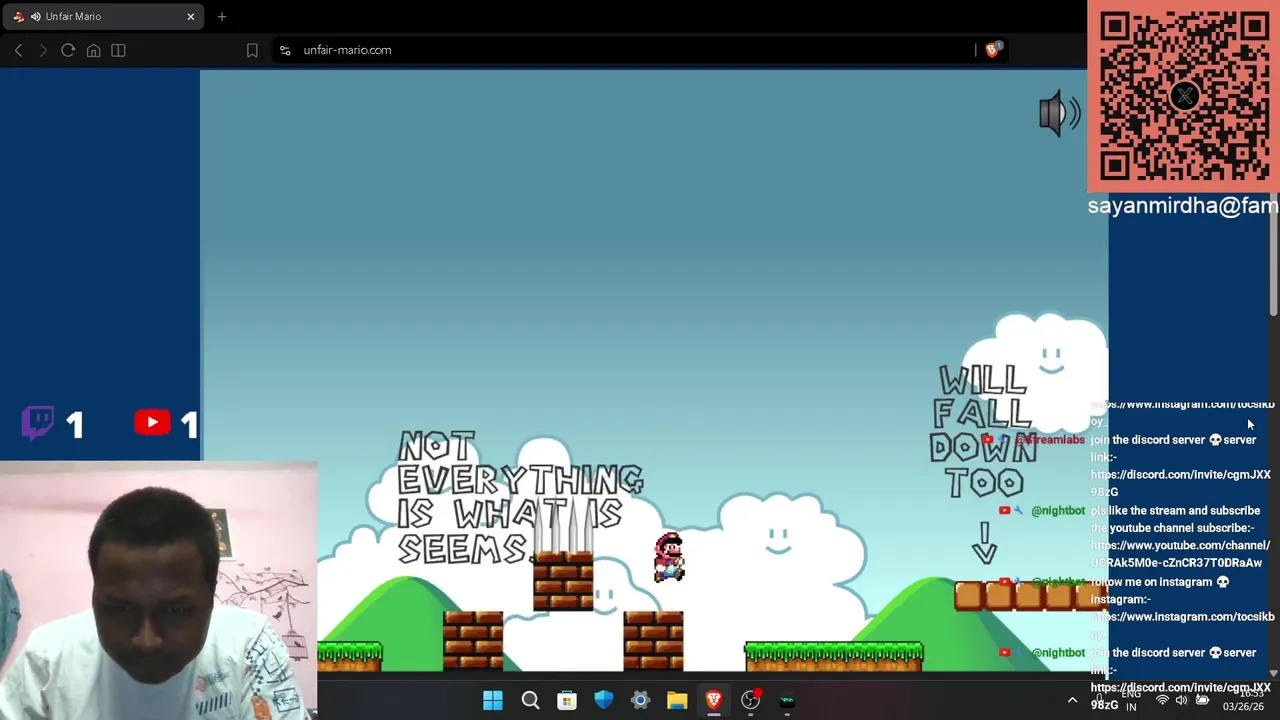Viewport: 1280px width, 720px height.
Task: Click the Streamlabs username in chat
Action: point(1050,440)
